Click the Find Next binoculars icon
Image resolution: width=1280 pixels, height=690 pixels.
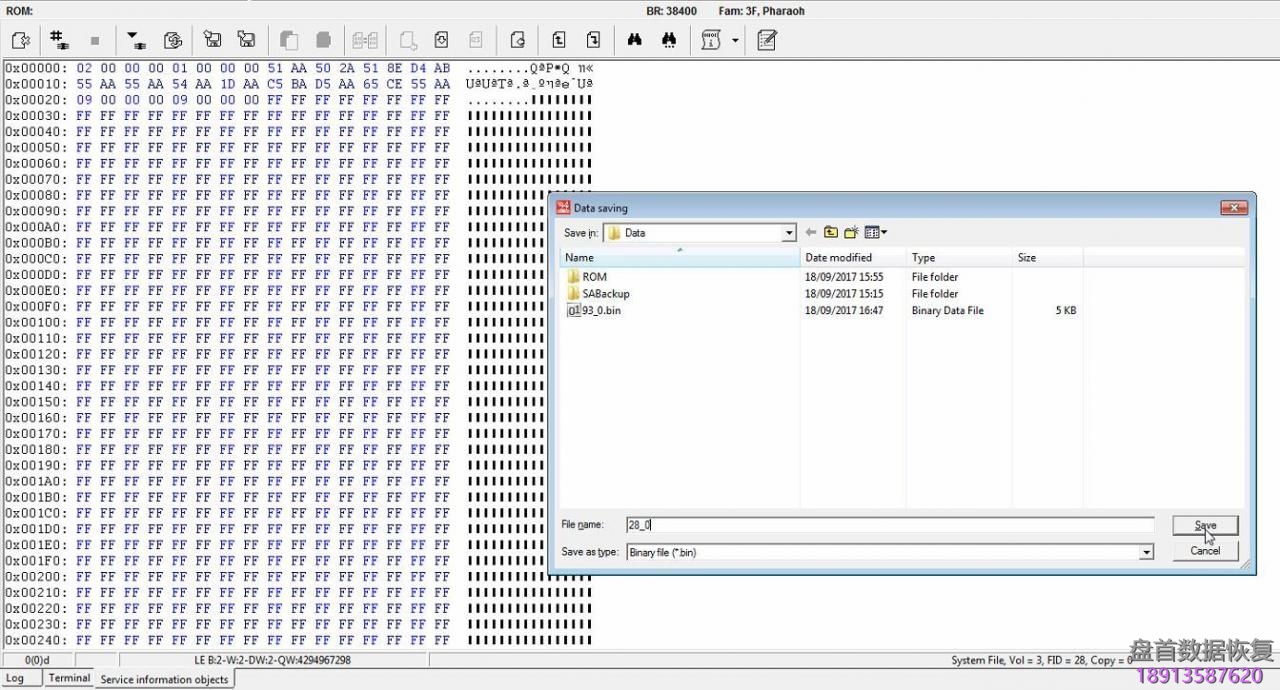point(668,40)
